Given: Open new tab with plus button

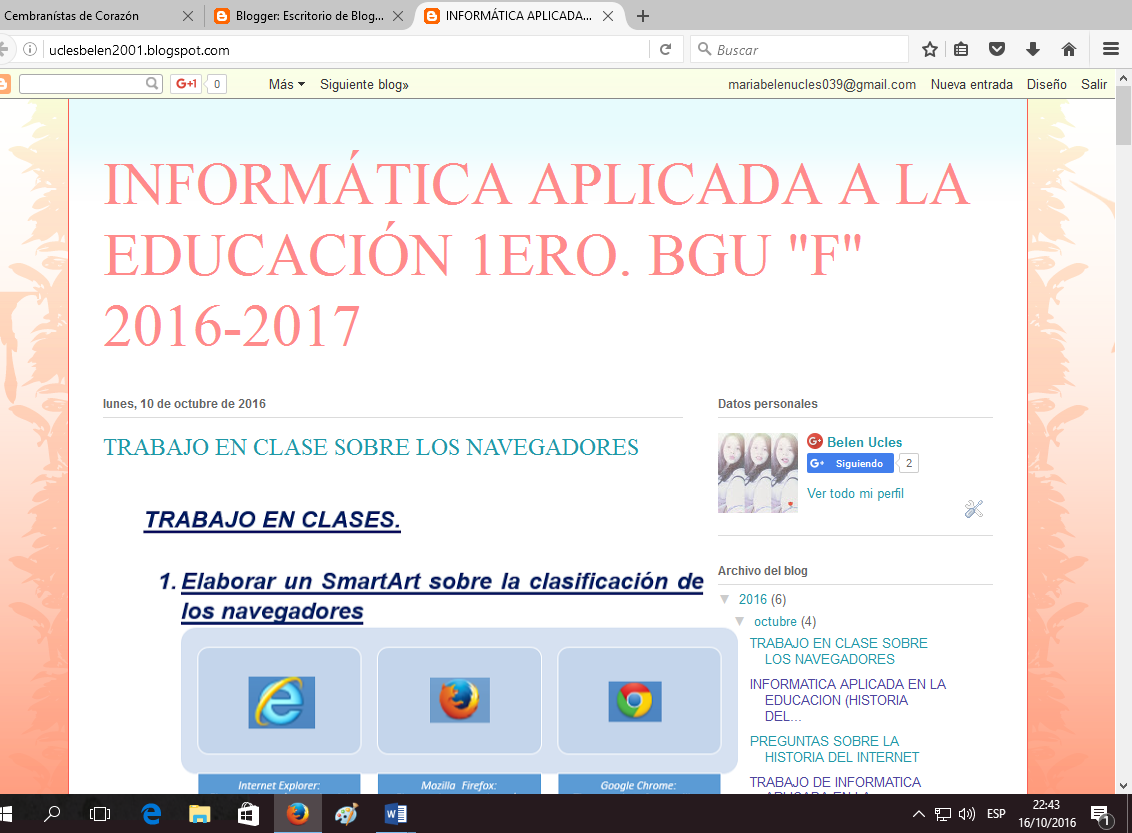Looking at the screenshot, I should click(643, 16).
